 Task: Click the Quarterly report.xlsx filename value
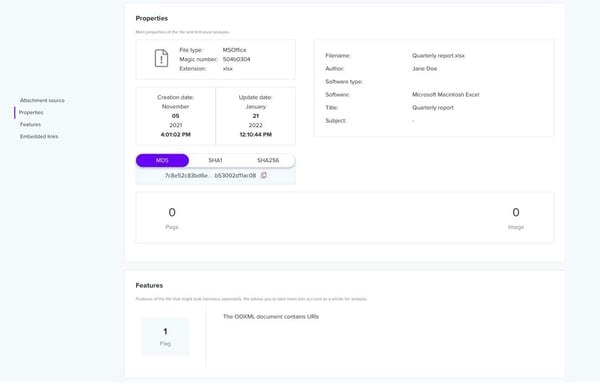438,55
